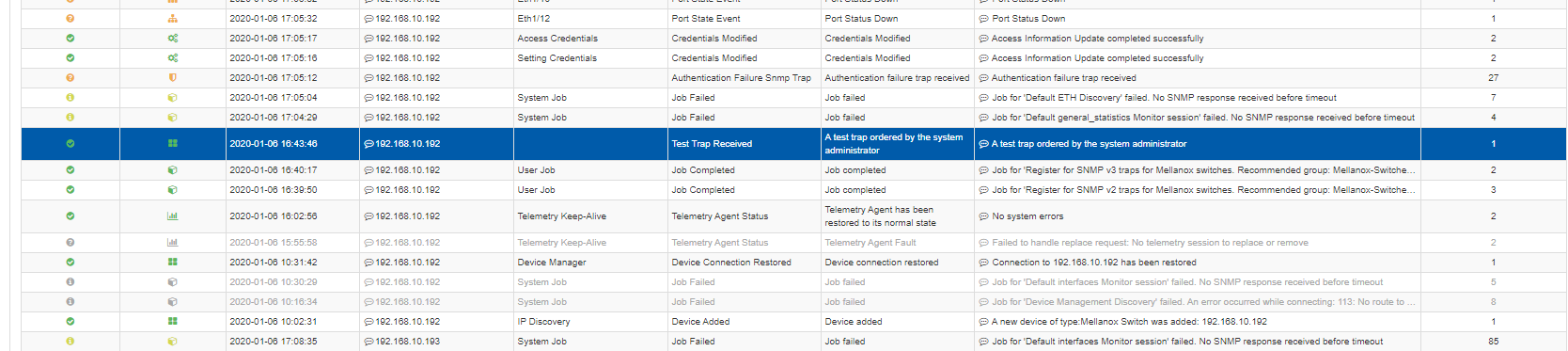The height and width of the screenshot is (351, 1568).
Task: Click the gears icon in Access Credentials row
Action: pos(172,39)
